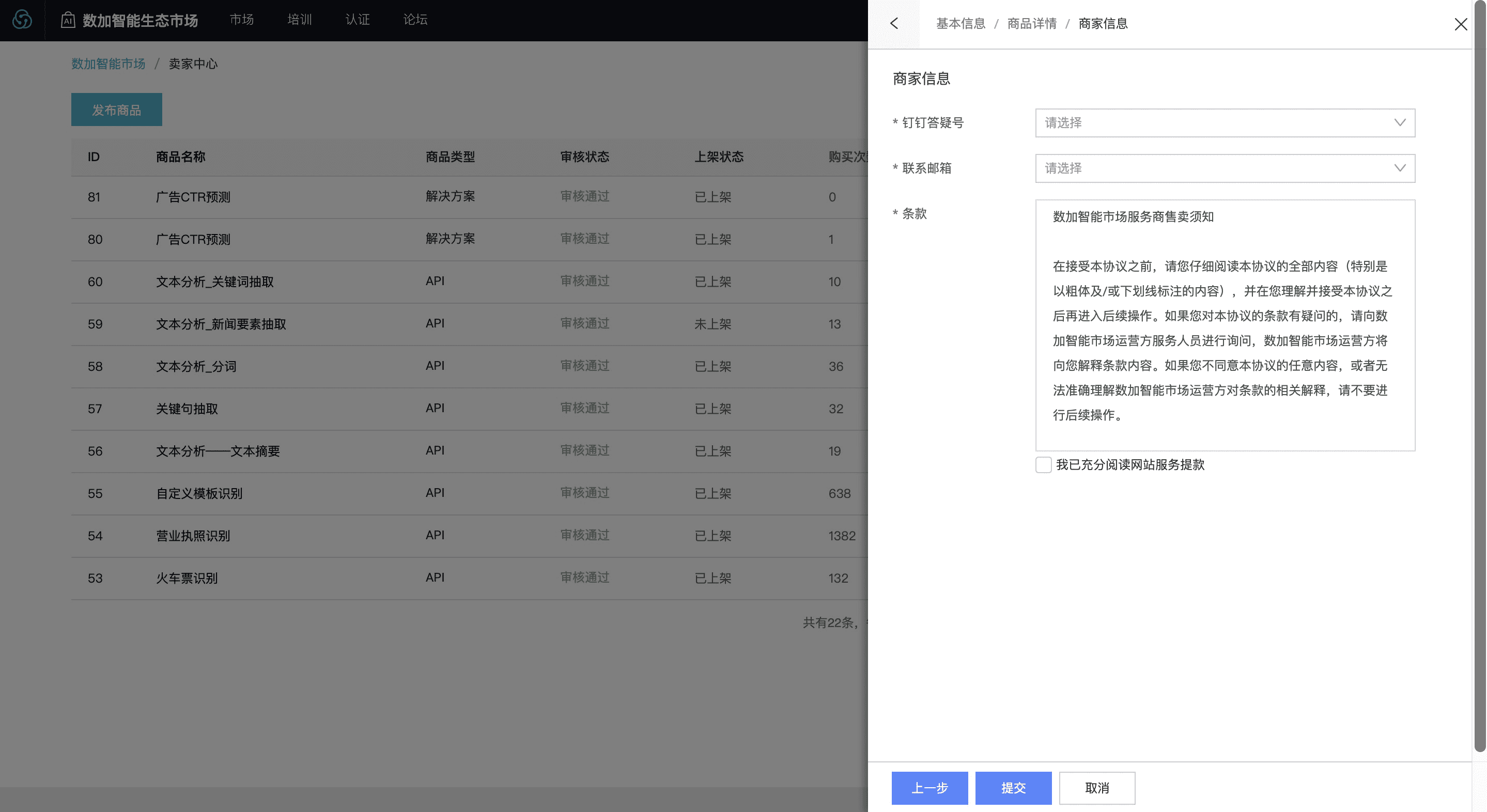Viewport: 1487px width, 812px height.
Task: Switch to 商品详情 breadcrumb step
Action: click(x=1032, y=24)
